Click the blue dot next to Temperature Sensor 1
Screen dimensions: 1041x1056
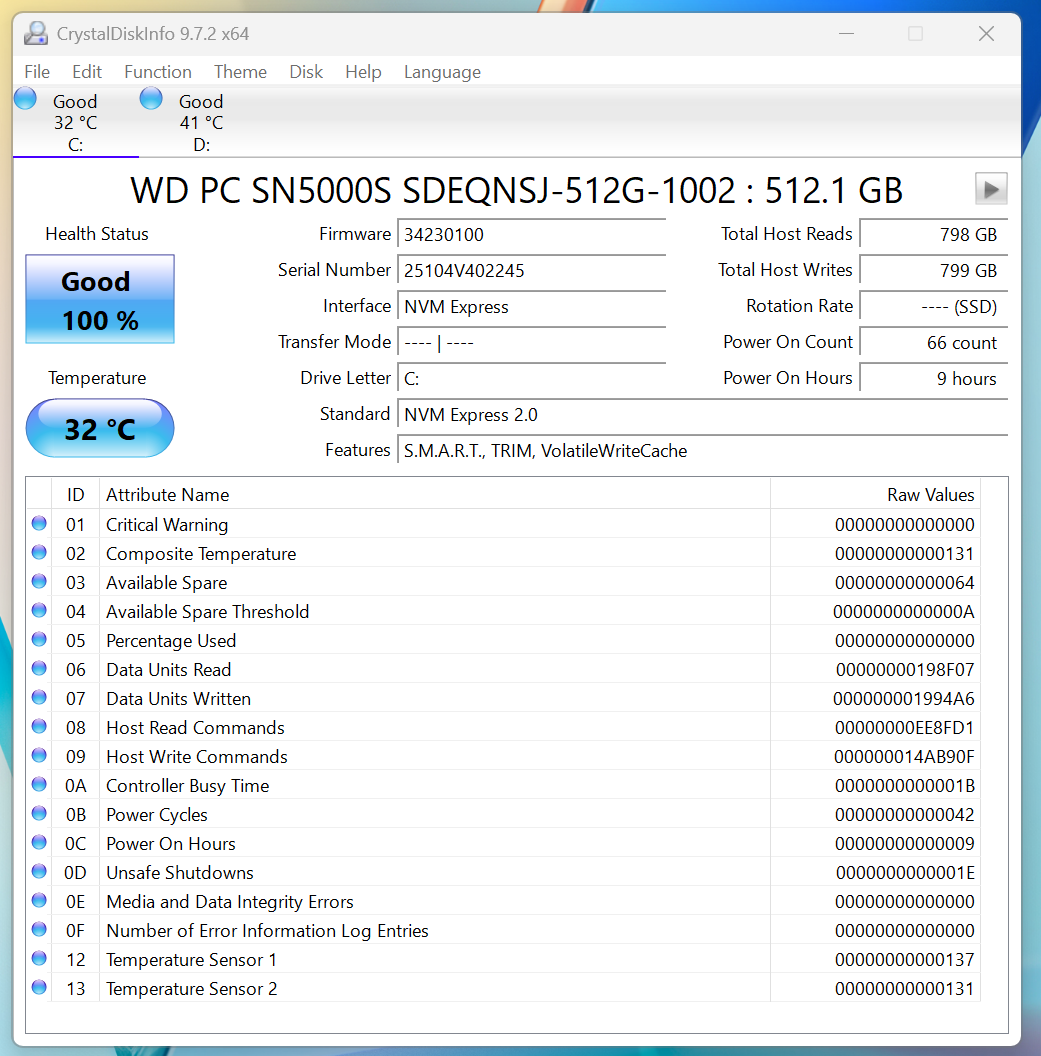click(38, 958)
